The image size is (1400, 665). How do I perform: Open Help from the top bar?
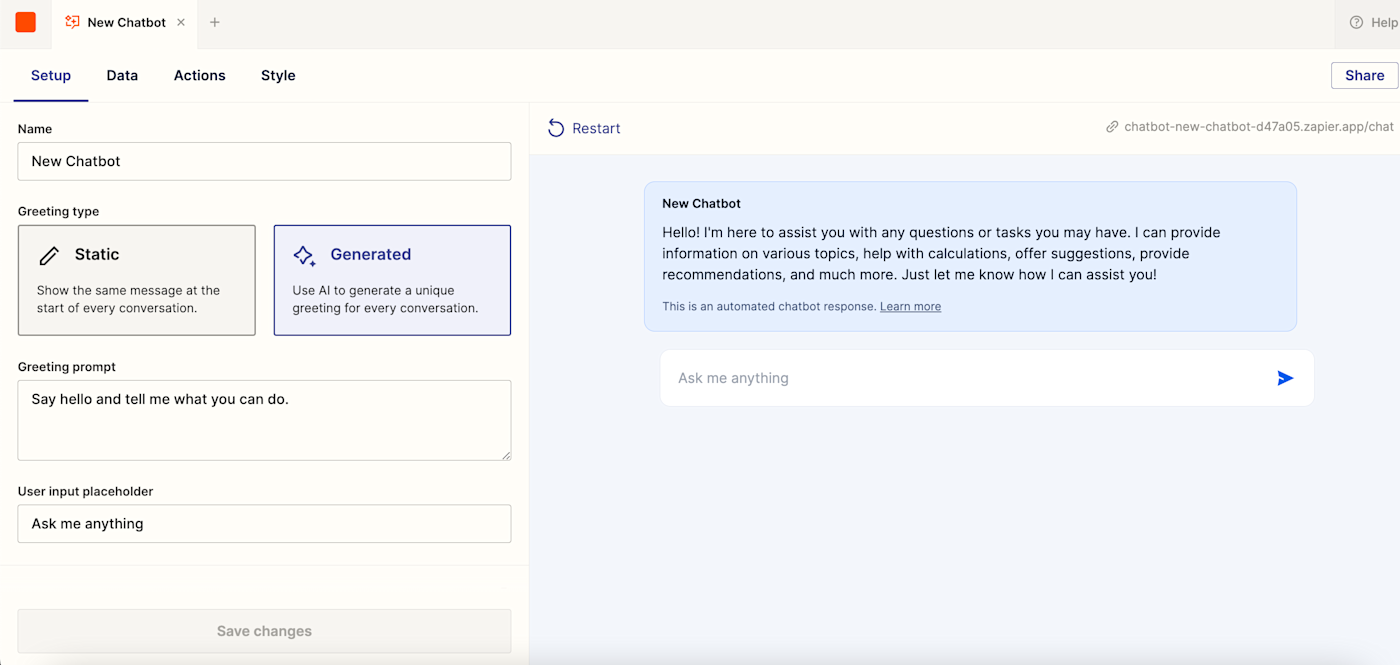1373,22
